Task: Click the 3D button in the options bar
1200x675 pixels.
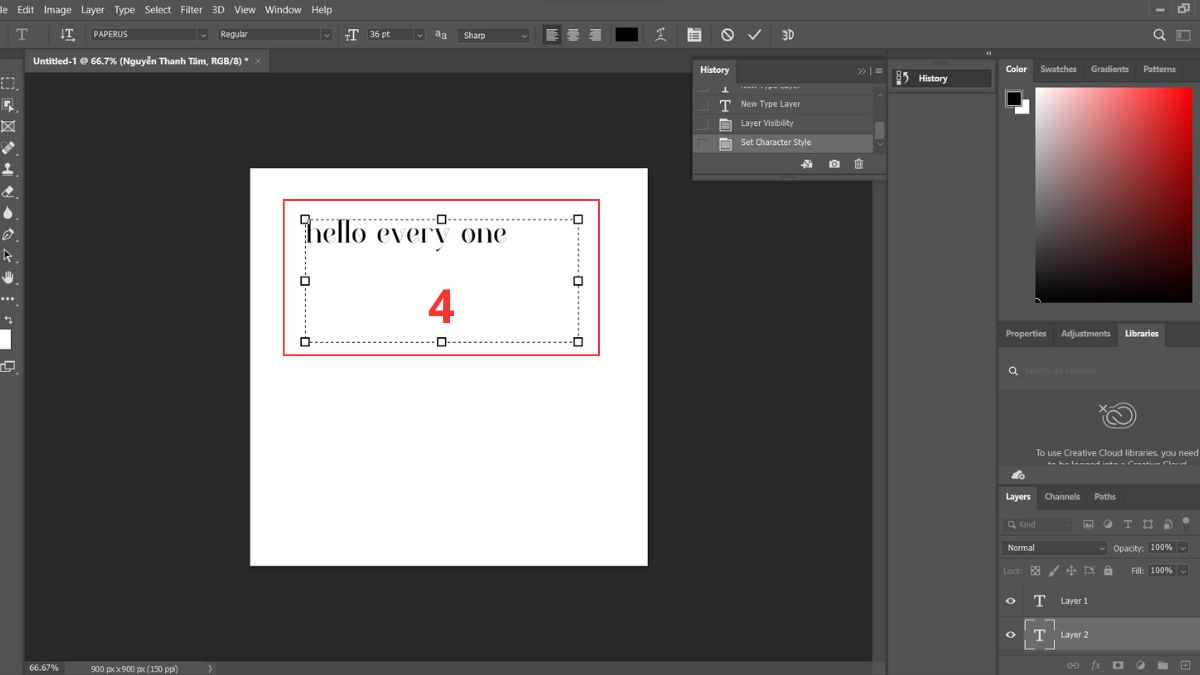Action: (787, 34)
